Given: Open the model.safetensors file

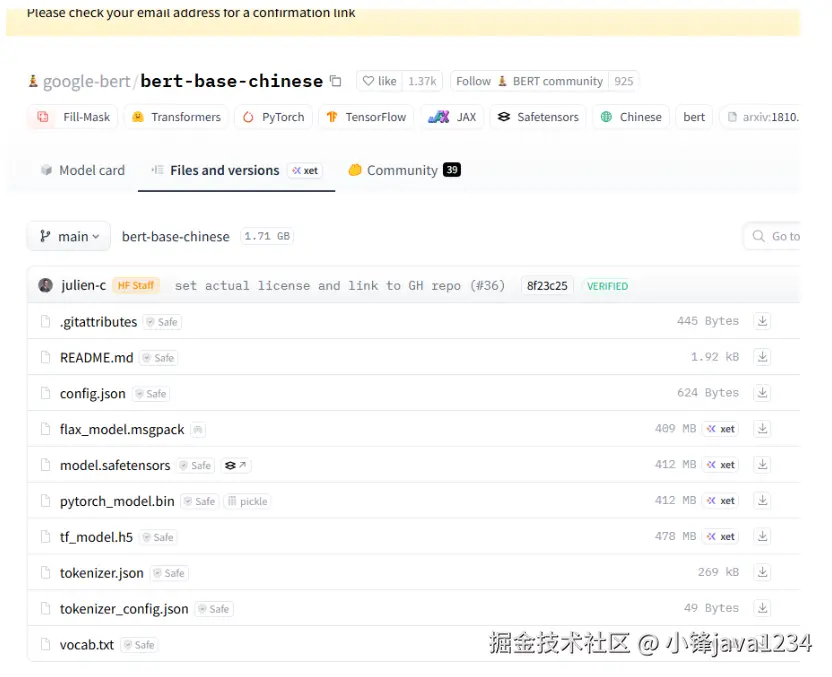Looking at the screenshot, I should click(115, 465).
